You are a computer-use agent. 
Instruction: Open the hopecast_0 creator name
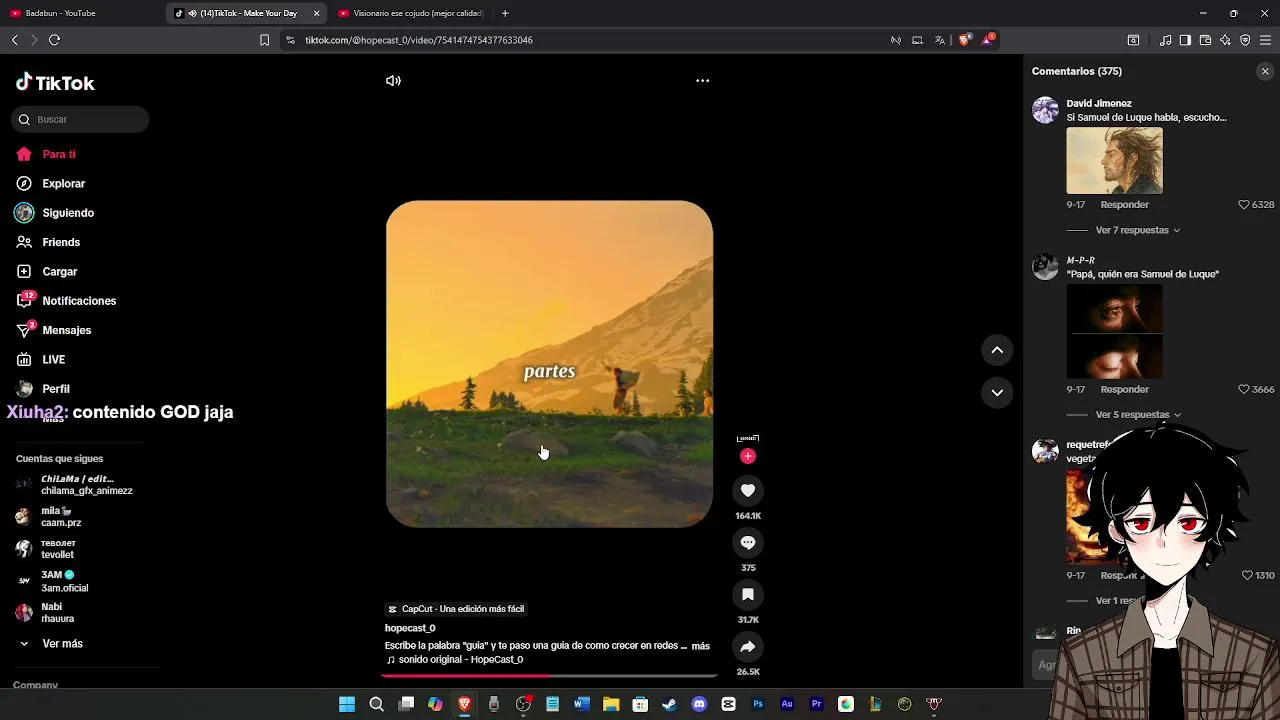click(x=410, y=628)
